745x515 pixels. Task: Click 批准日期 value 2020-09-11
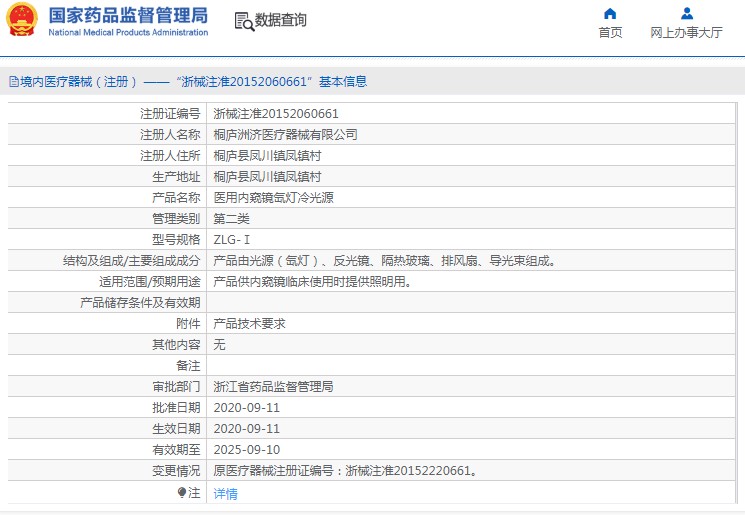tap(247, 408)
